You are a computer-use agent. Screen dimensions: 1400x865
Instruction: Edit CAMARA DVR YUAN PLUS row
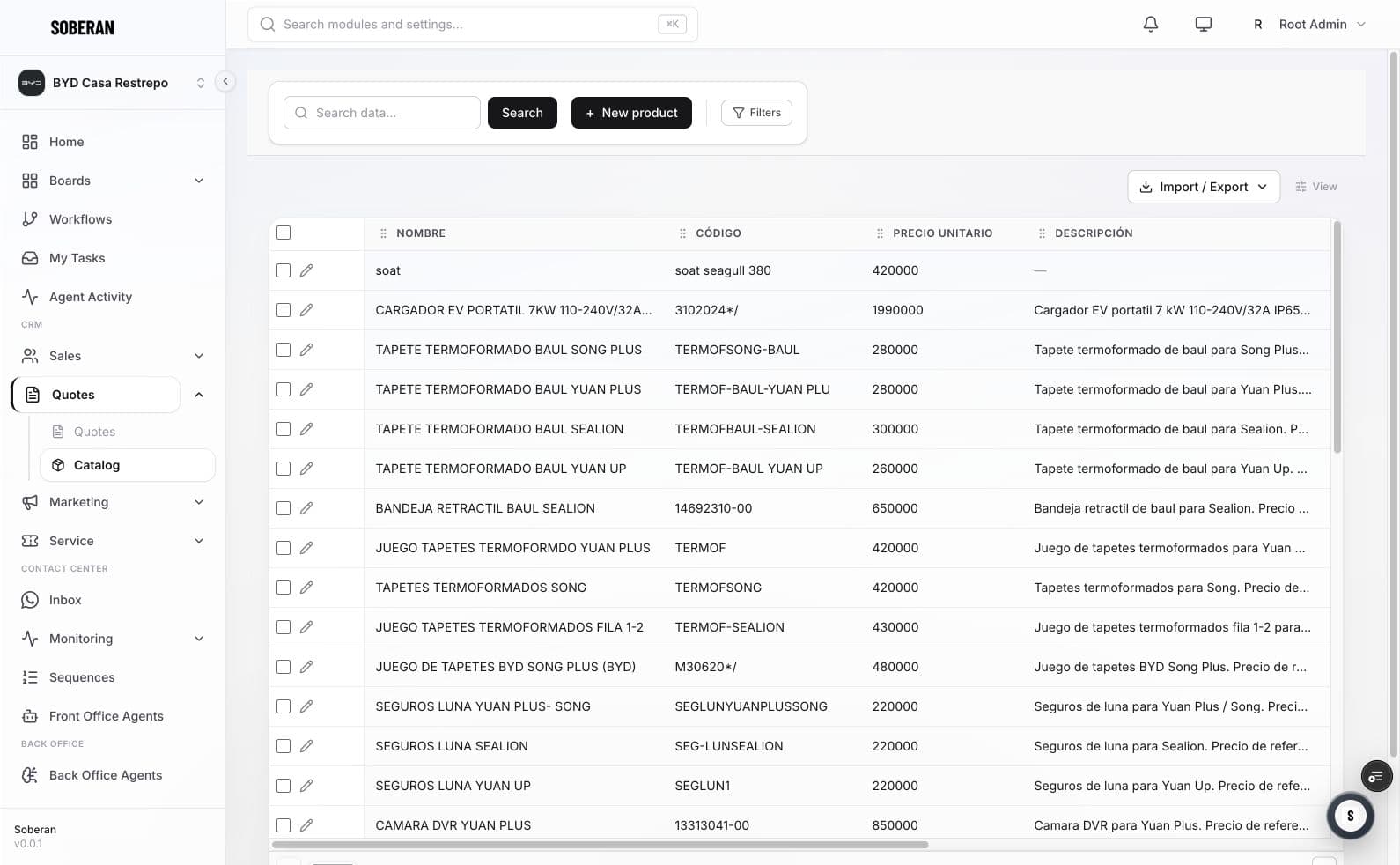306,825
